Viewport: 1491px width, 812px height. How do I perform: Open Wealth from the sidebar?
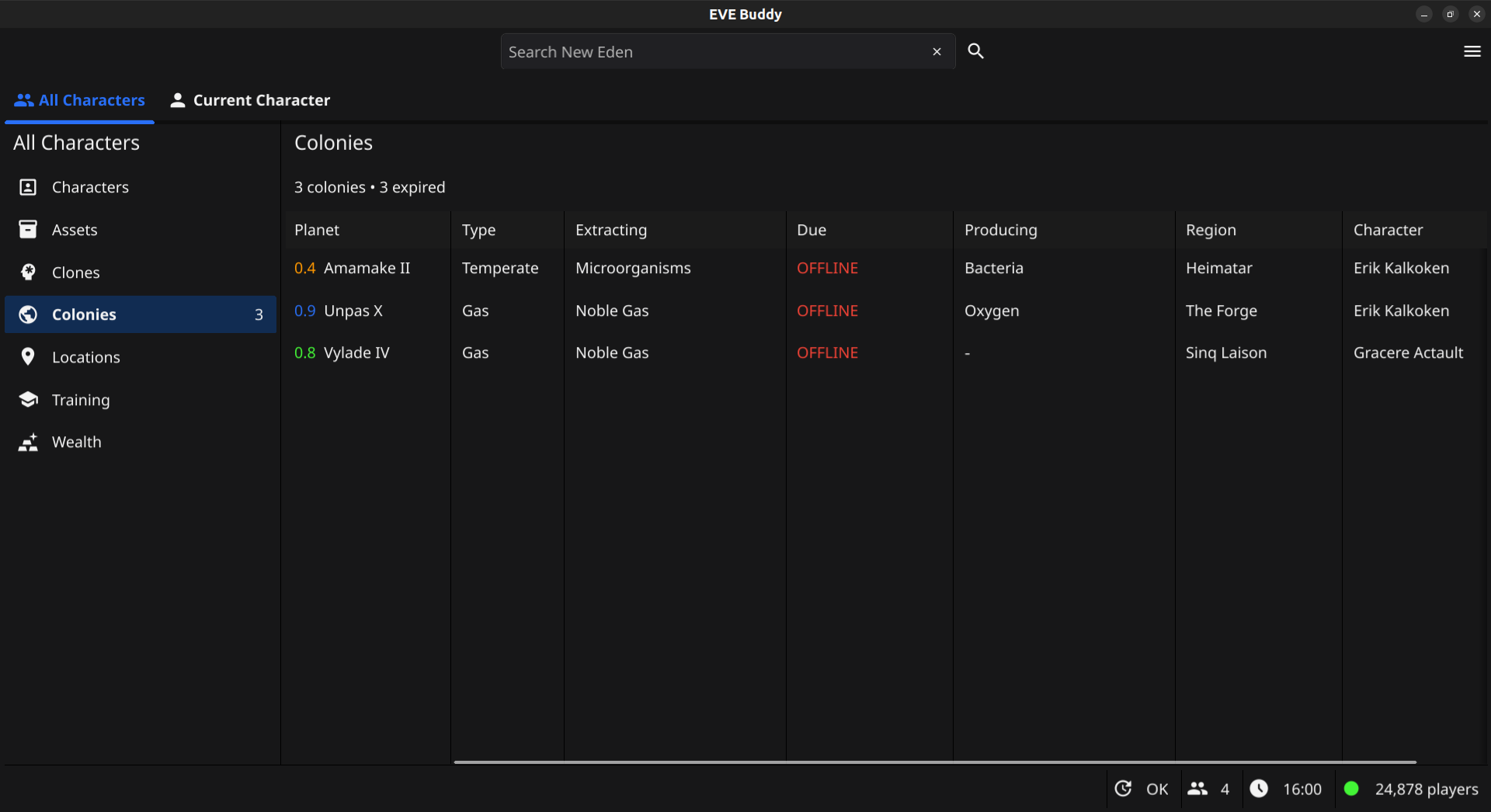pos(76,442)
